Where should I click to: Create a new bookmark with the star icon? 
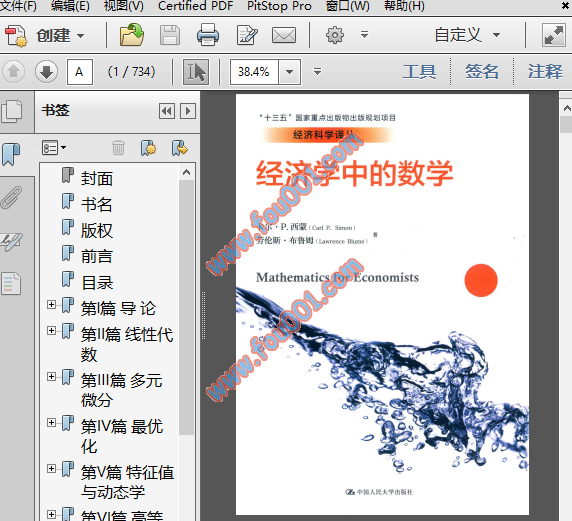[148, 148]
